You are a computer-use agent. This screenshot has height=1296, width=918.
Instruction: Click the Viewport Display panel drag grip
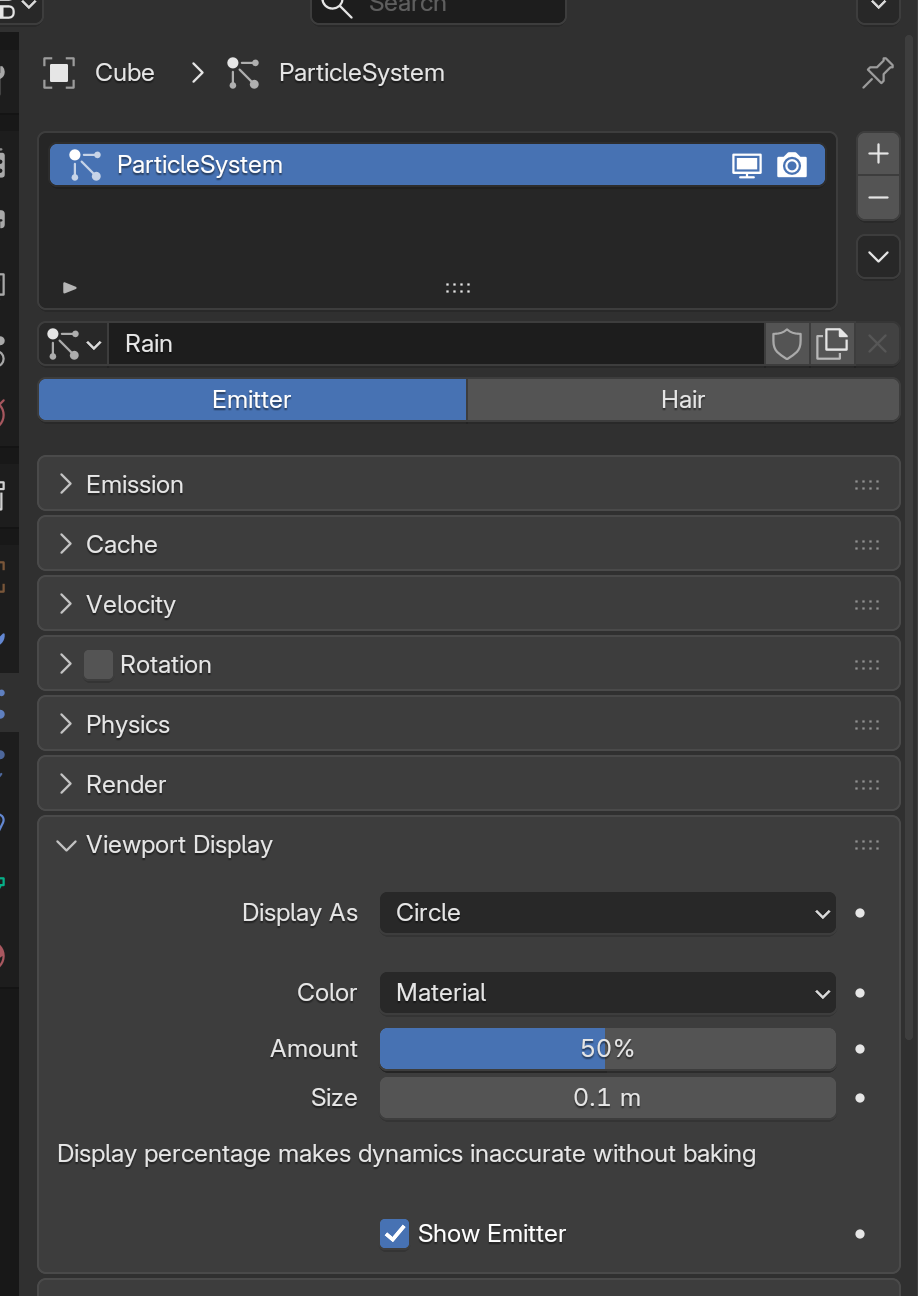point(867,845)
